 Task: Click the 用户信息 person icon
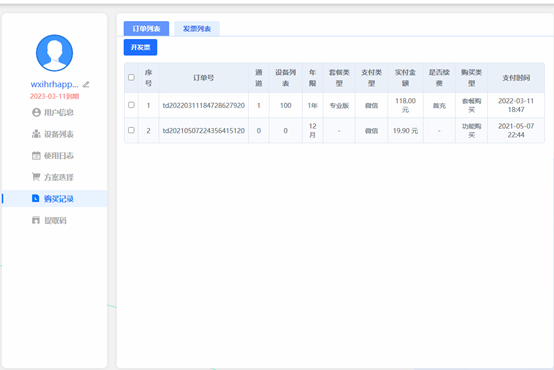coord(36,112)
